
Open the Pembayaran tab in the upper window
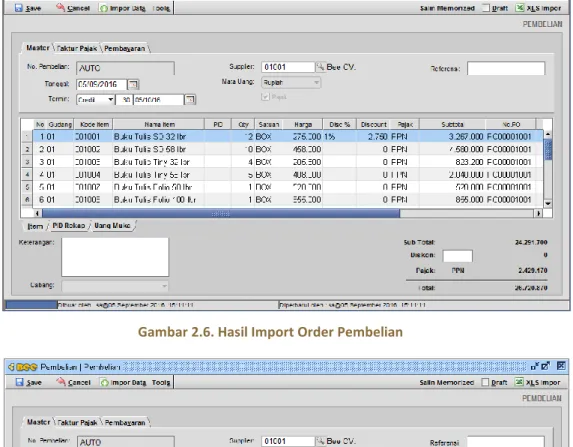(125, 48)
